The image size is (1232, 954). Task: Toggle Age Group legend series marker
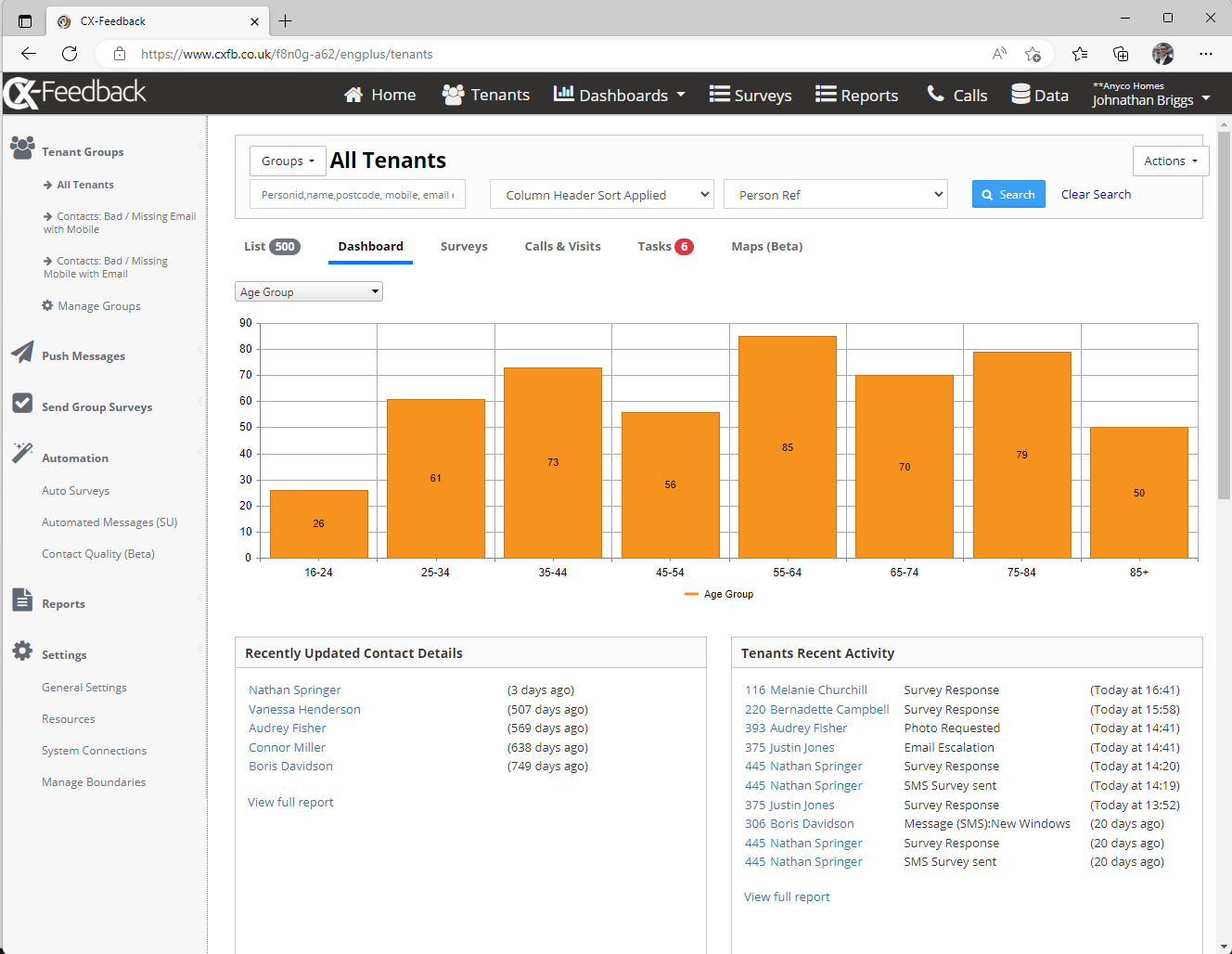point(690,594)
